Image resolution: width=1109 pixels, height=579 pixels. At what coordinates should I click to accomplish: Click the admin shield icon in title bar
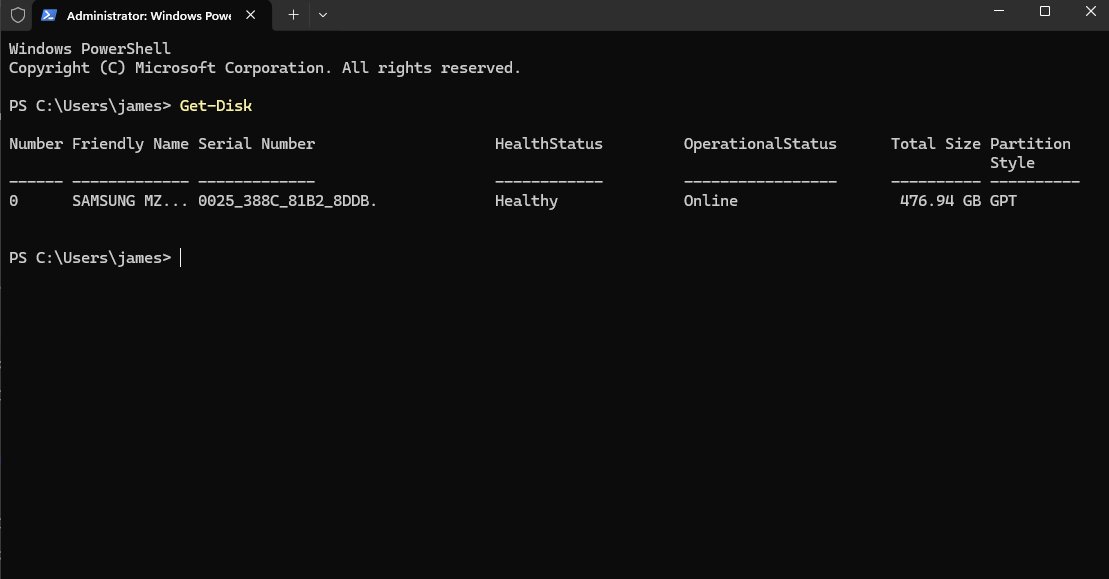(18, 15)
